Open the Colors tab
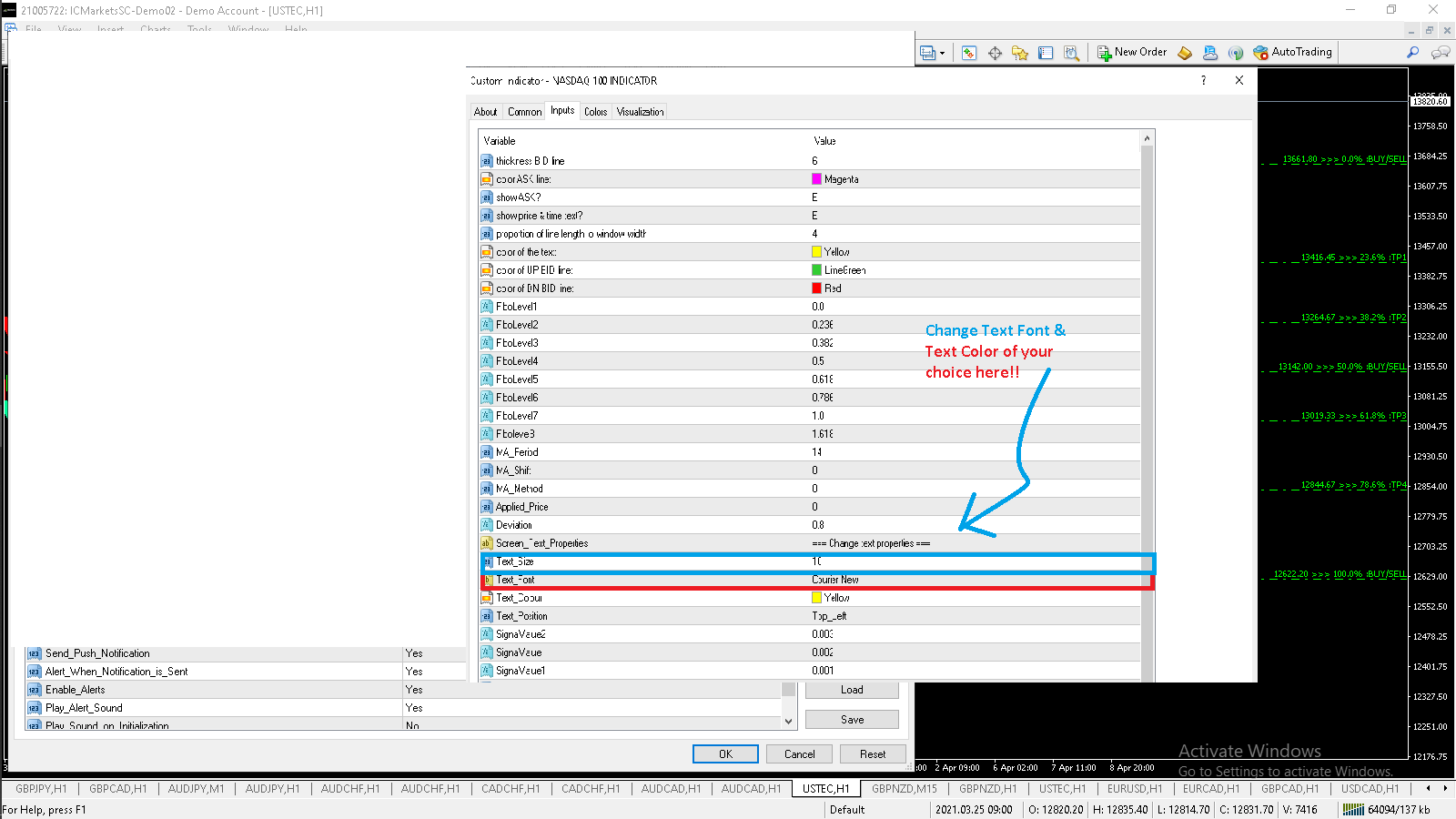This screenshot has width=1456, height=819. 596,112
